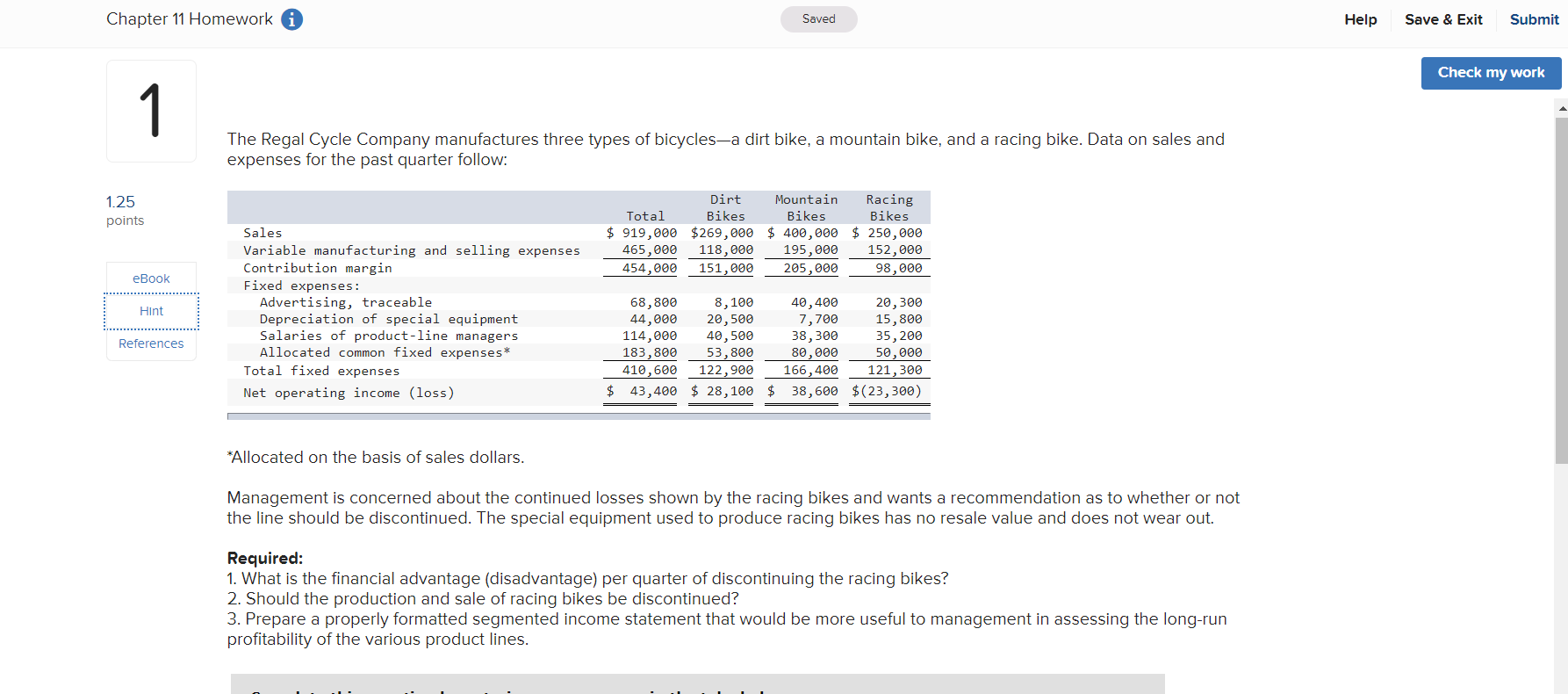Click the Net operating income (loss) label
The height and width of the screenshot is (694, 1568).
[x=349, y=393]
